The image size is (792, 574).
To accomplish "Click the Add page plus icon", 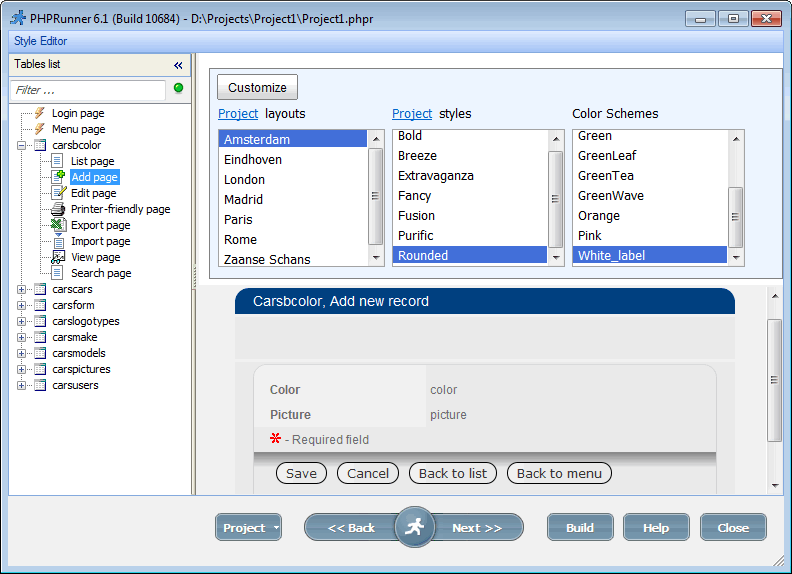I will pyautogui.click(x=58, y=177).
